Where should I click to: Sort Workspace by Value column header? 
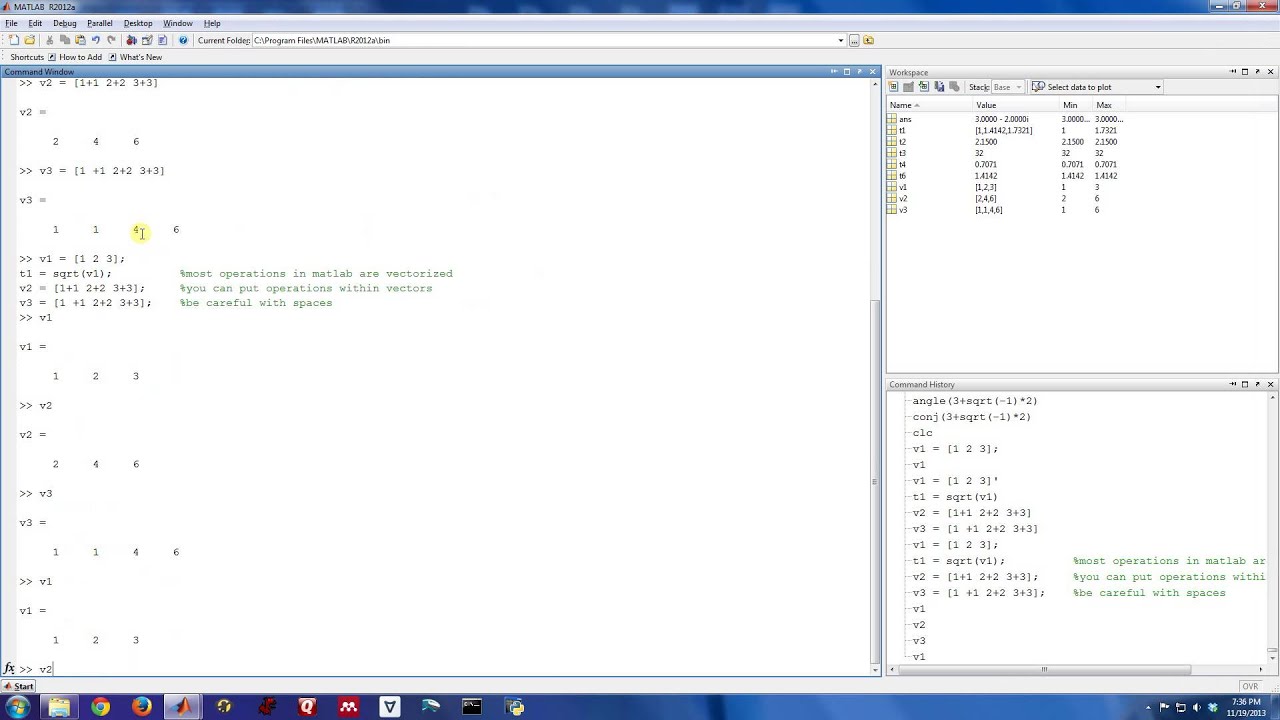pyautogui.click(x=1017, y=105)
